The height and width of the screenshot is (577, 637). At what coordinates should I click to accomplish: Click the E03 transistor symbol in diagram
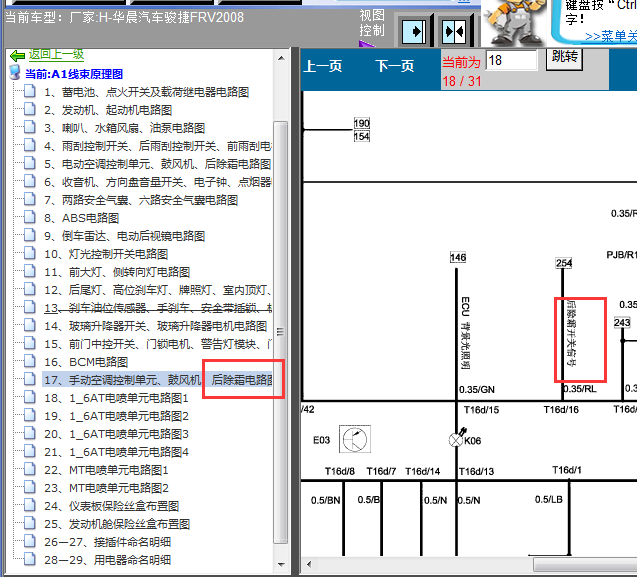point(355,439)
